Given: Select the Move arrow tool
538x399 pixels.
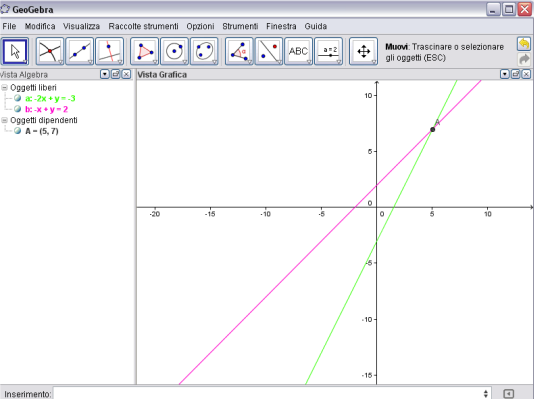Looking at the screenshot, I should pos(15,51).
